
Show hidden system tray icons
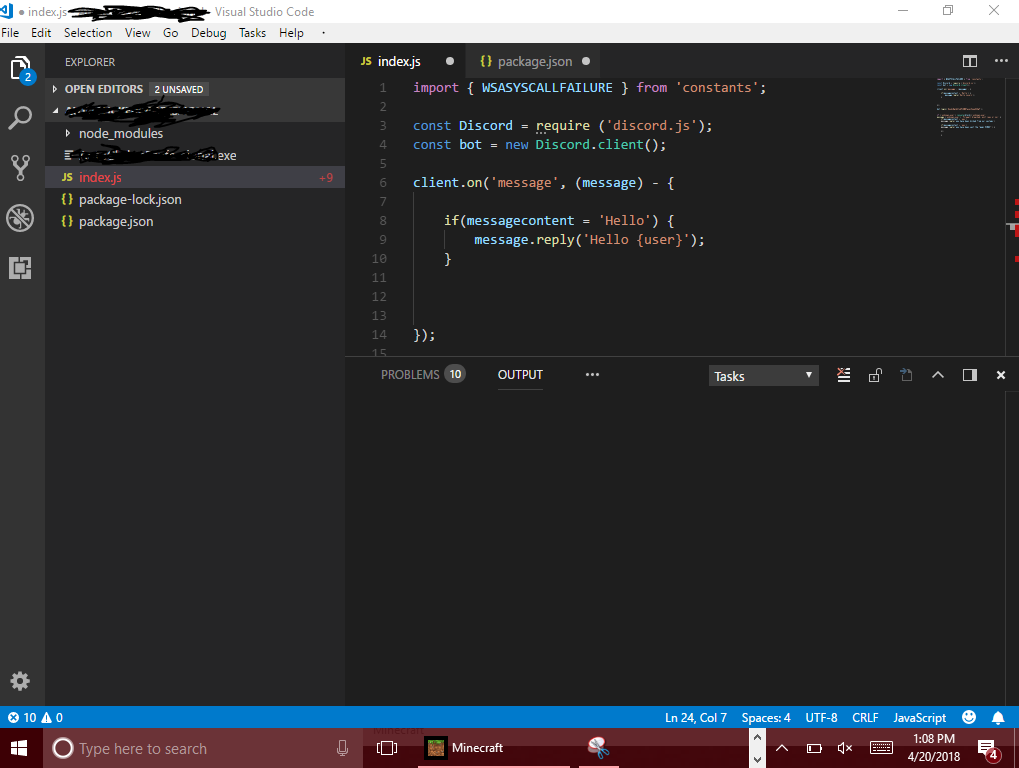pyautogui.click(x=782, y=749)
